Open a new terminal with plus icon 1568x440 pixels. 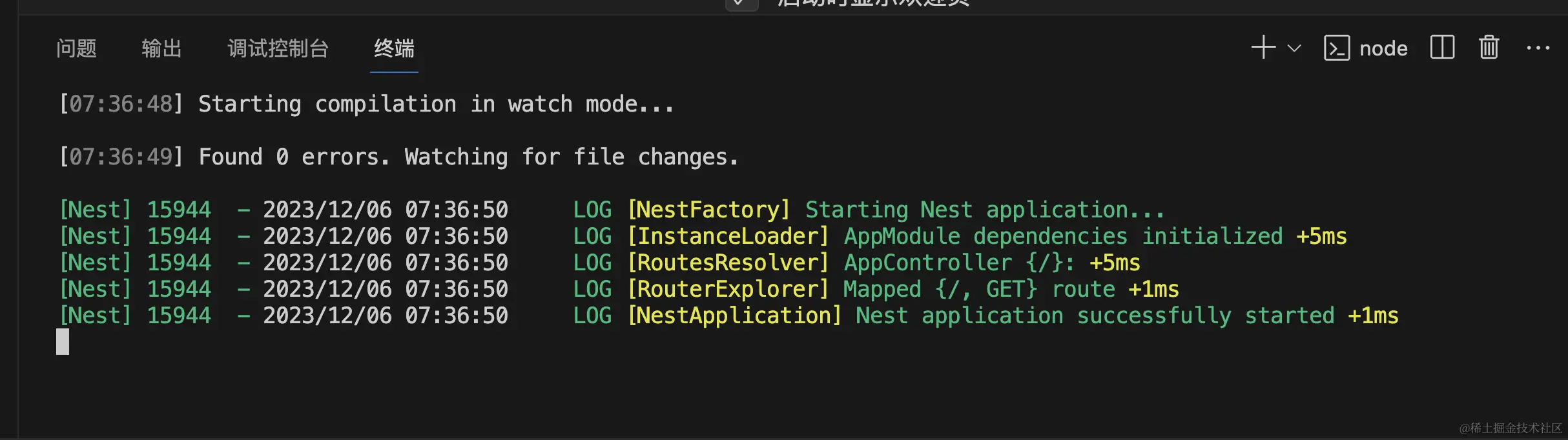1263,48
